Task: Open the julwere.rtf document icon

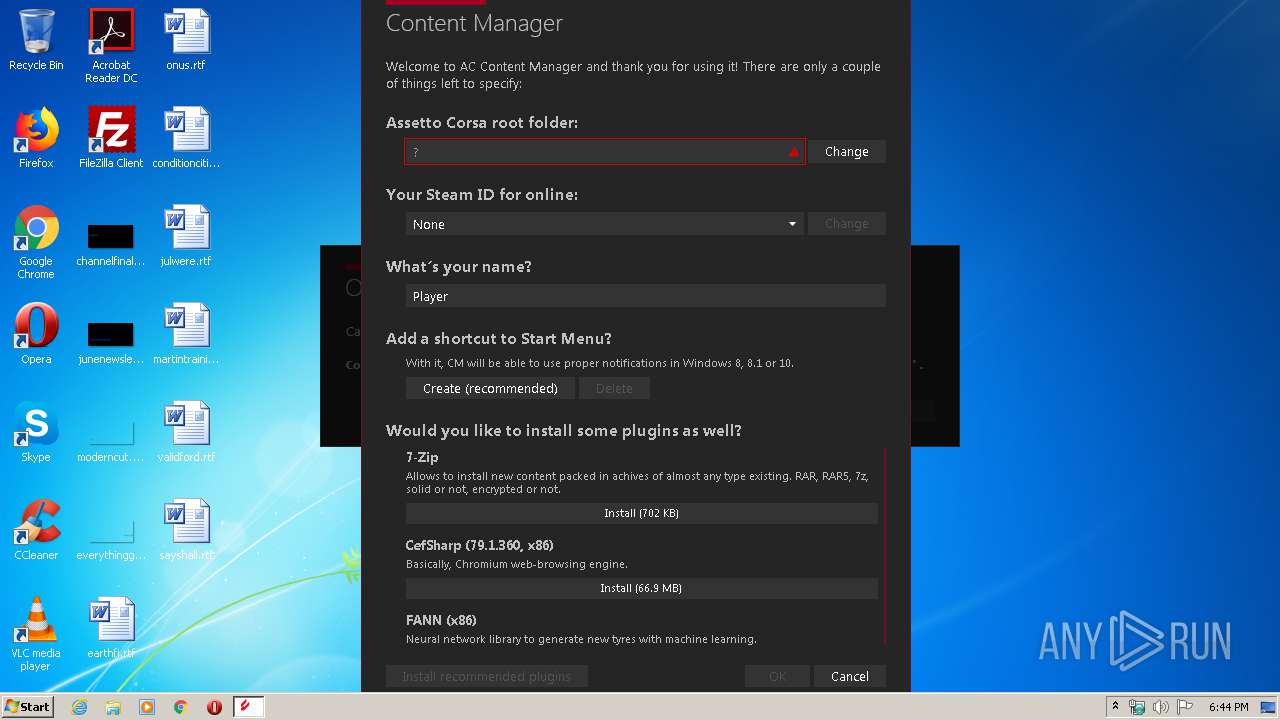Action: click(x=186, y=236)
